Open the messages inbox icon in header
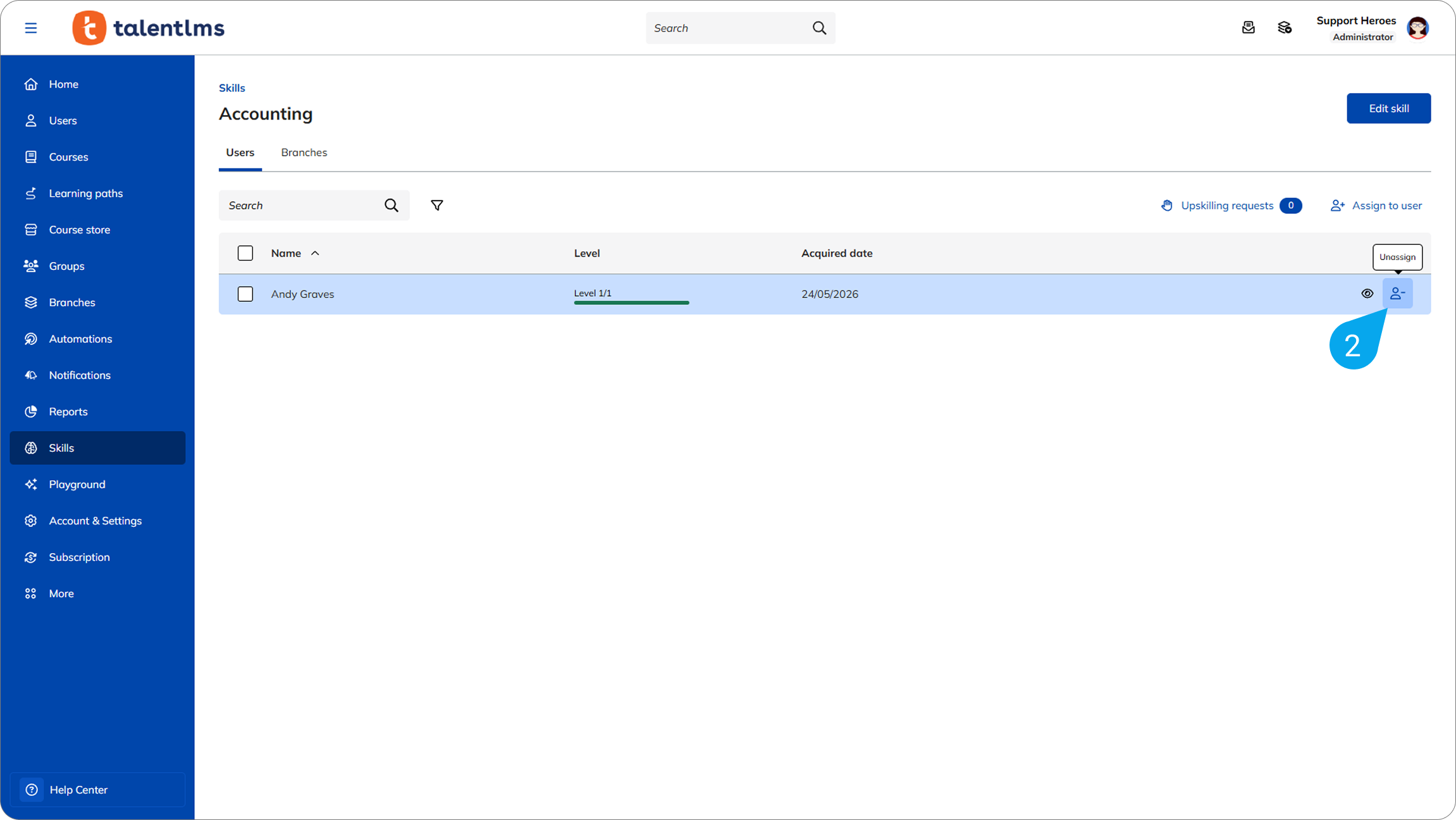Viewport: 1456px width, 820px height. [1248, 27]
